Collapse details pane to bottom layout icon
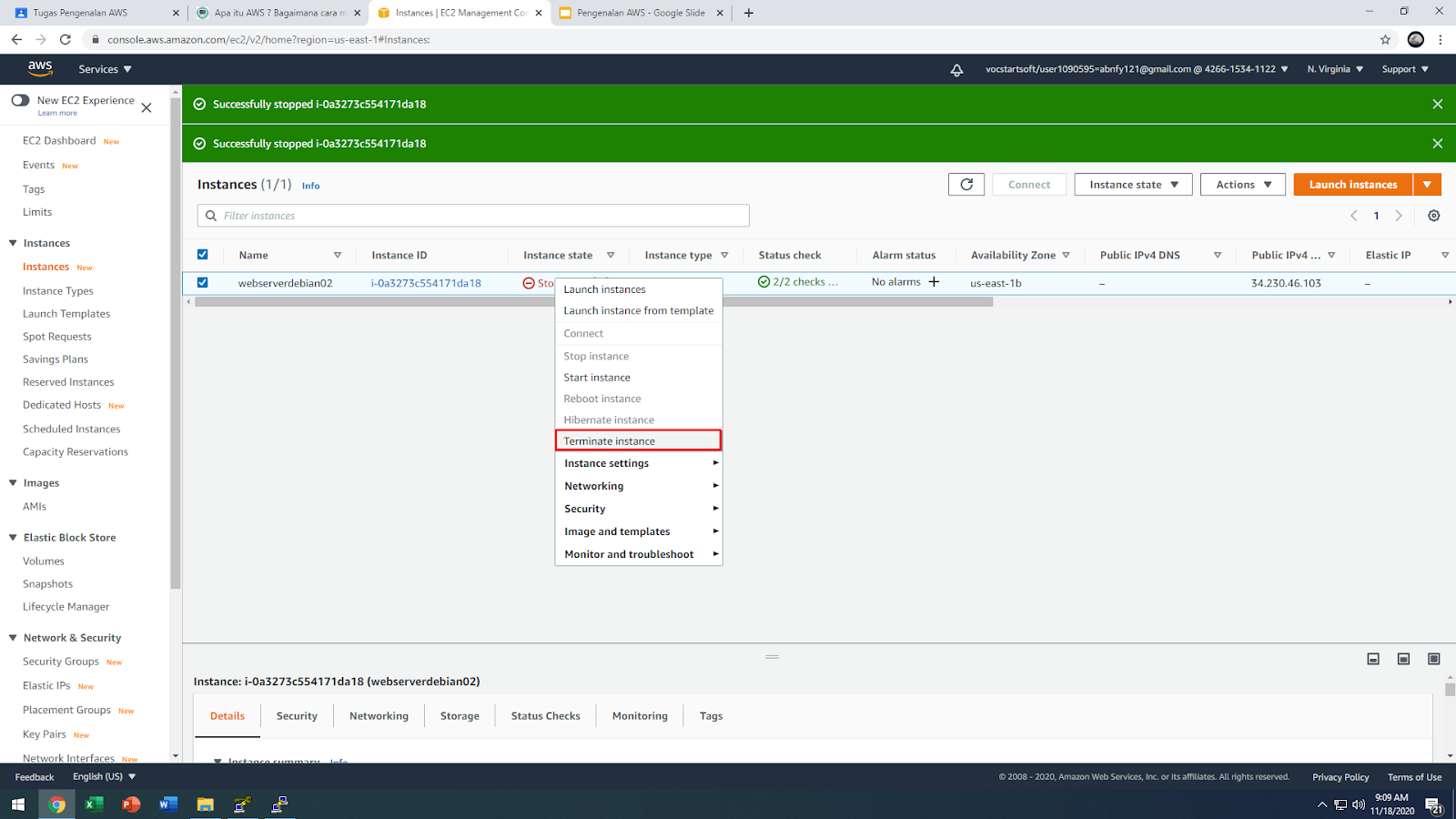Screen dimensions: 1456x819 (x=1373, y=659)
